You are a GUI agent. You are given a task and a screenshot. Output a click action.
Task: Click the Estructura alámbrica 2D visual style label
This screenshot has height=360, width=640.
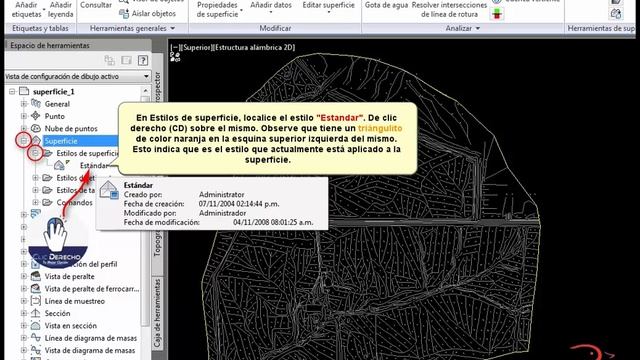coord(254,47)
